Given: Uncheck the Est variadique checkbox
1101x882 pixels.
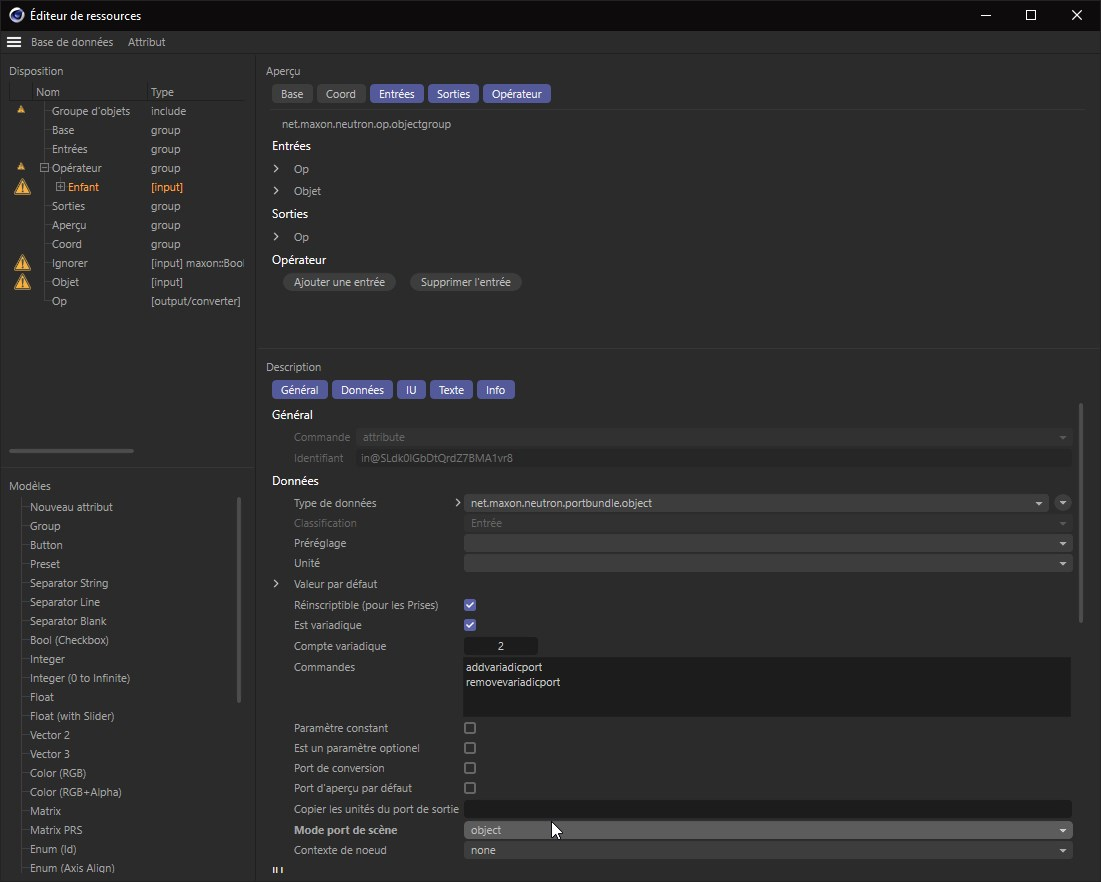Looking at the screenshot, I should coord(470,625).
